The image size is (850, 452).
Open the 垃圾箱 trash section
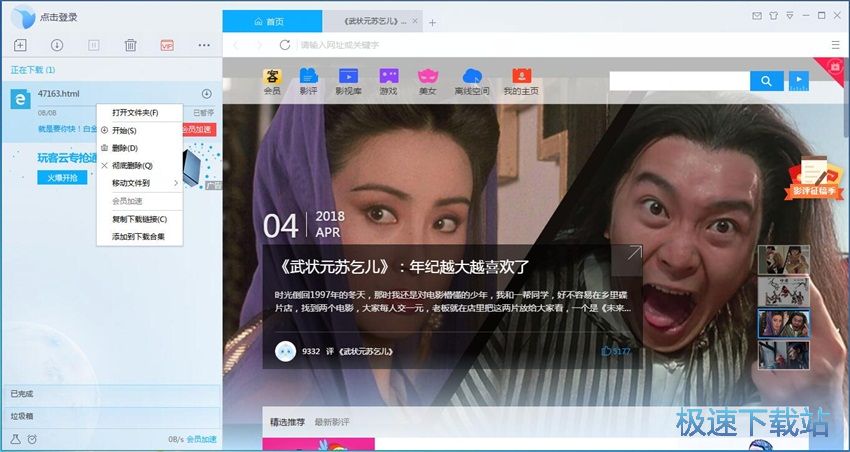click(111, 416)
